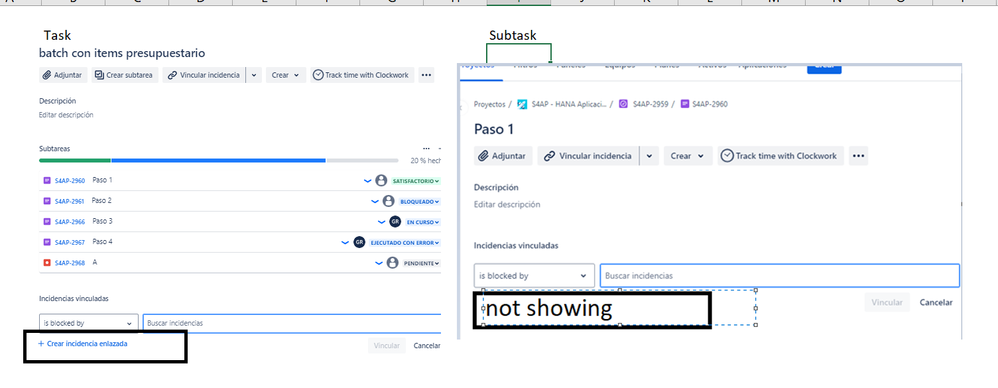Click Vincular incidencia in the Task panel

point(204,75)
